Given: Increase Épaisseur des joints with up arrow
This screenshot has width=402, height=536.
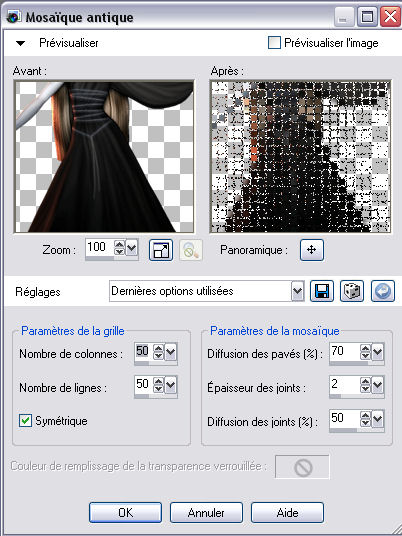Looking at the screenshot, I should 365,381.
